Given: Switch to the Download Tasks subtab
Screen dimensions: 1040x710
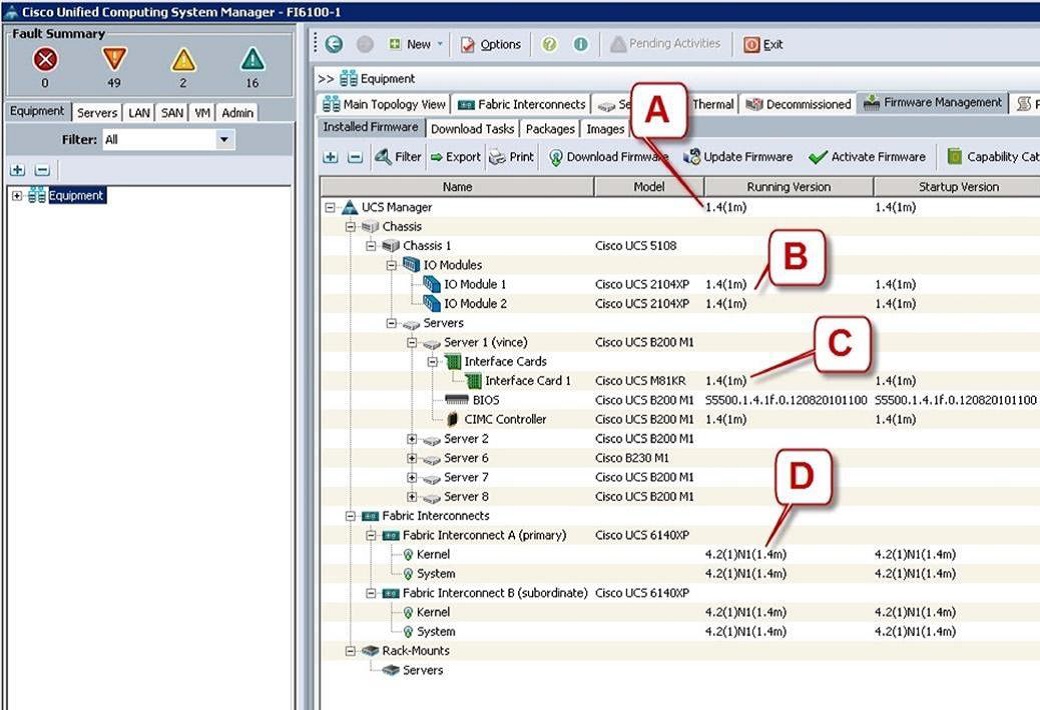Looking at the screenshot, I should 472,129.
